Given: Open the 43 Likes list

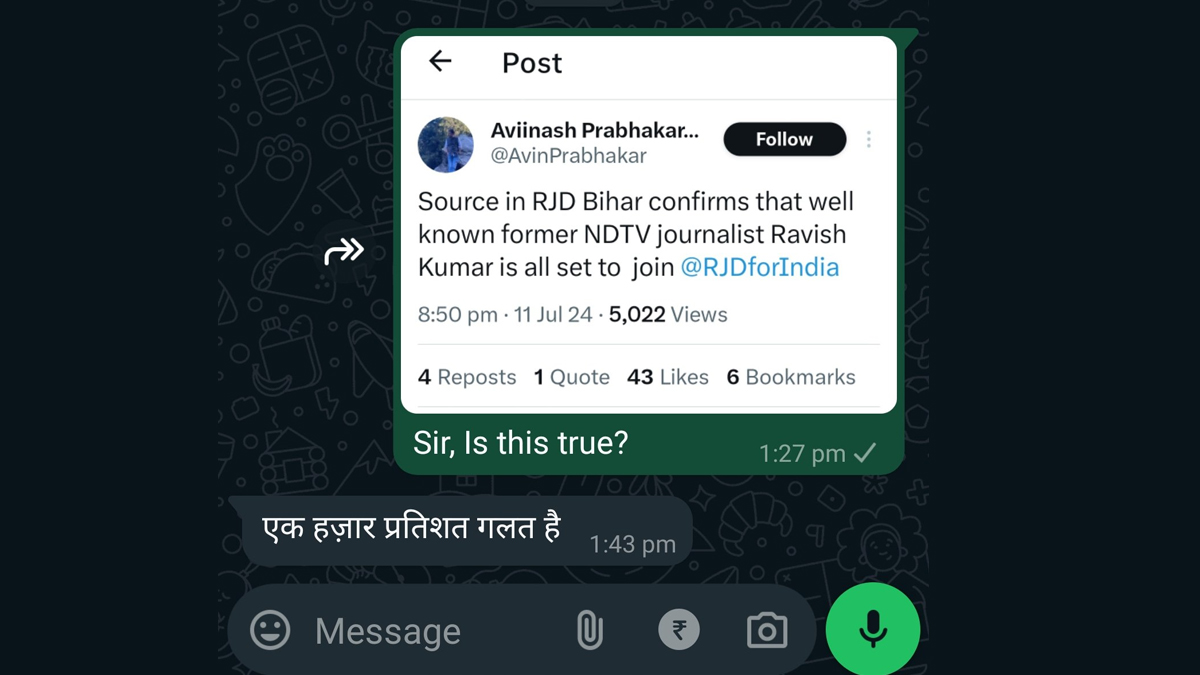Looking at the screenshot, I should (x=668, y=377).
